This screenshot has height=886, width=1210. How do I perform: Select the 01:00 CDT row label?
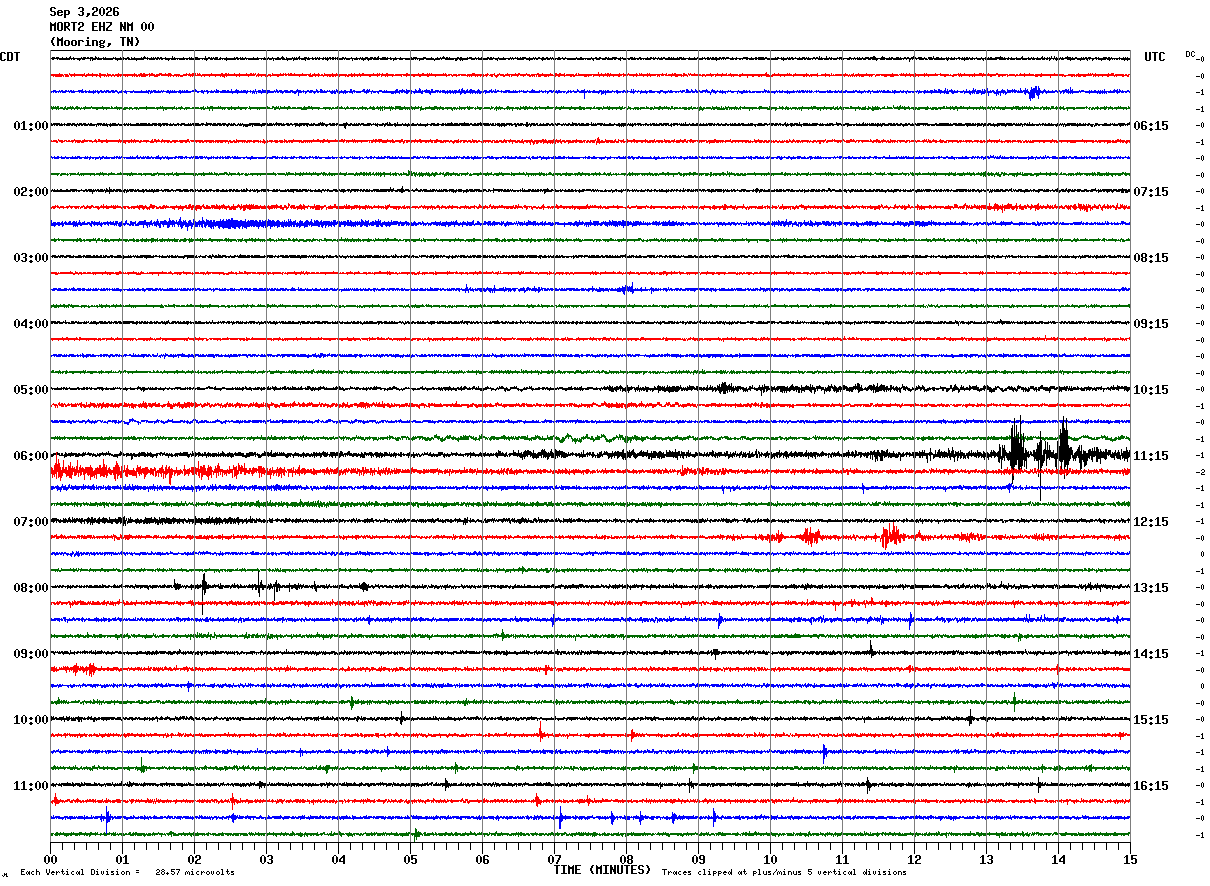tap(30, 126)
